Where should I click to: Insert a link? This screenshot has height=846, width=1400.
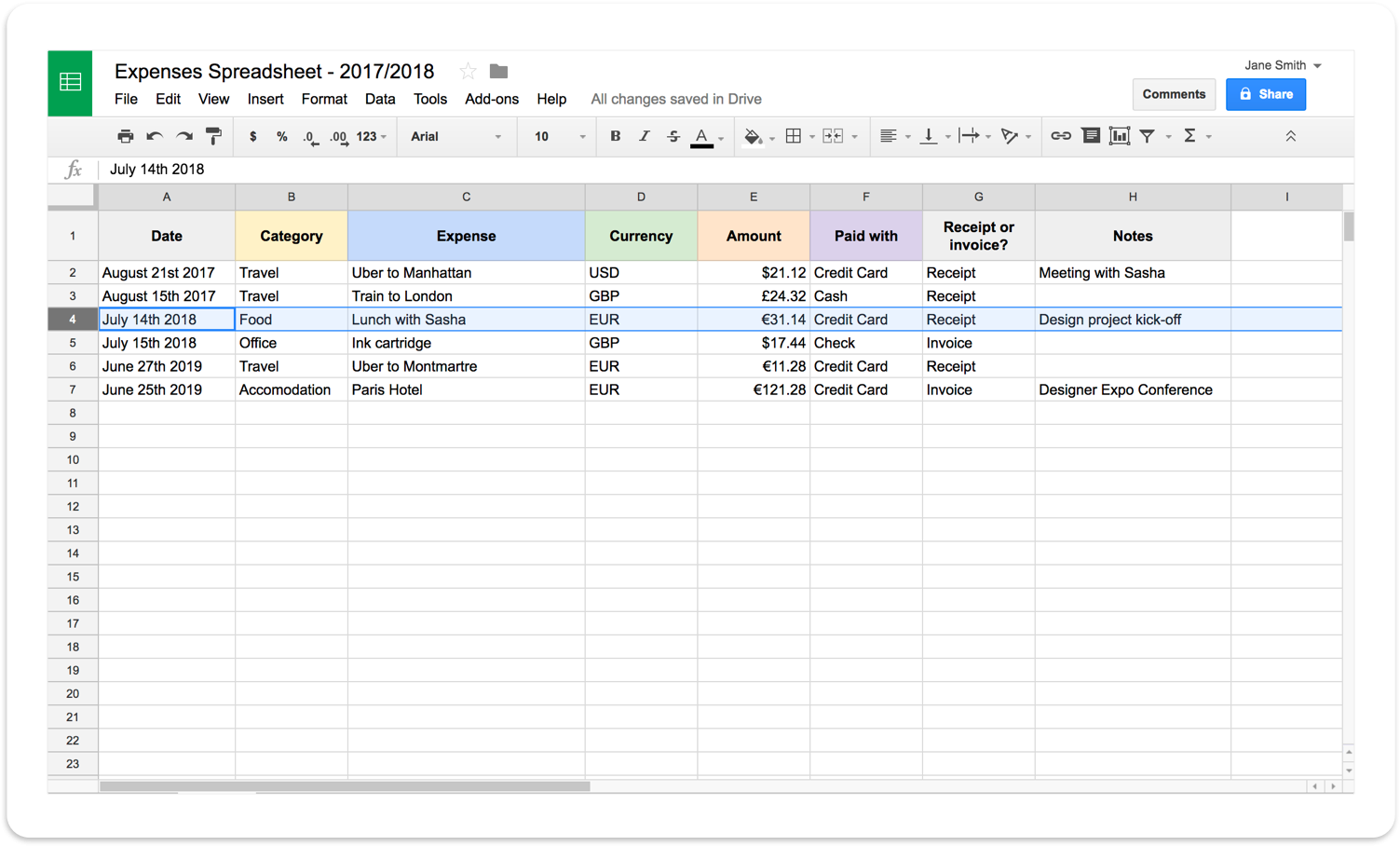click(x=1061, y=136)
